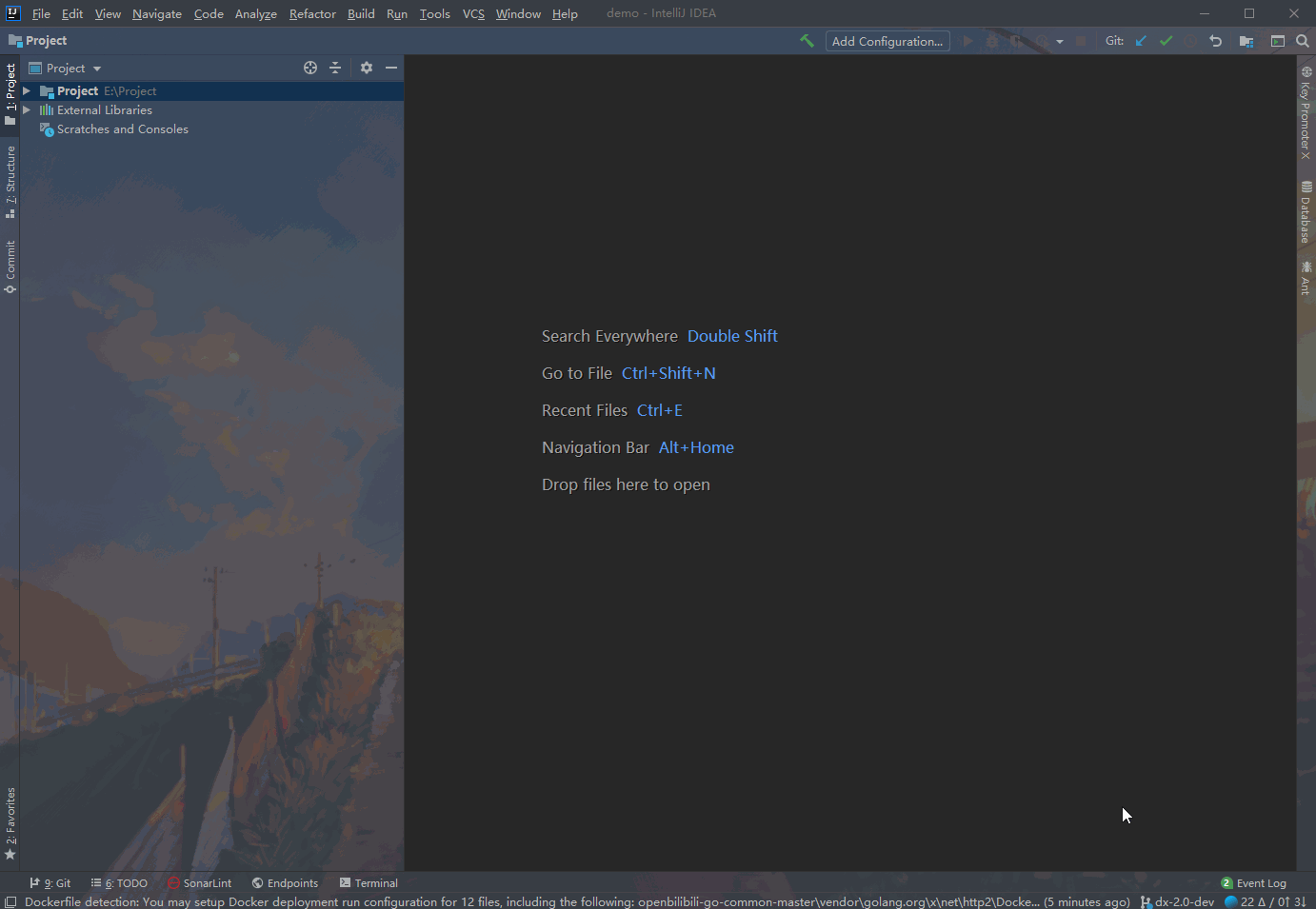
Task: Open Key Promoter X side panel
Action: pyautogui.click(x=1306, y=112)
